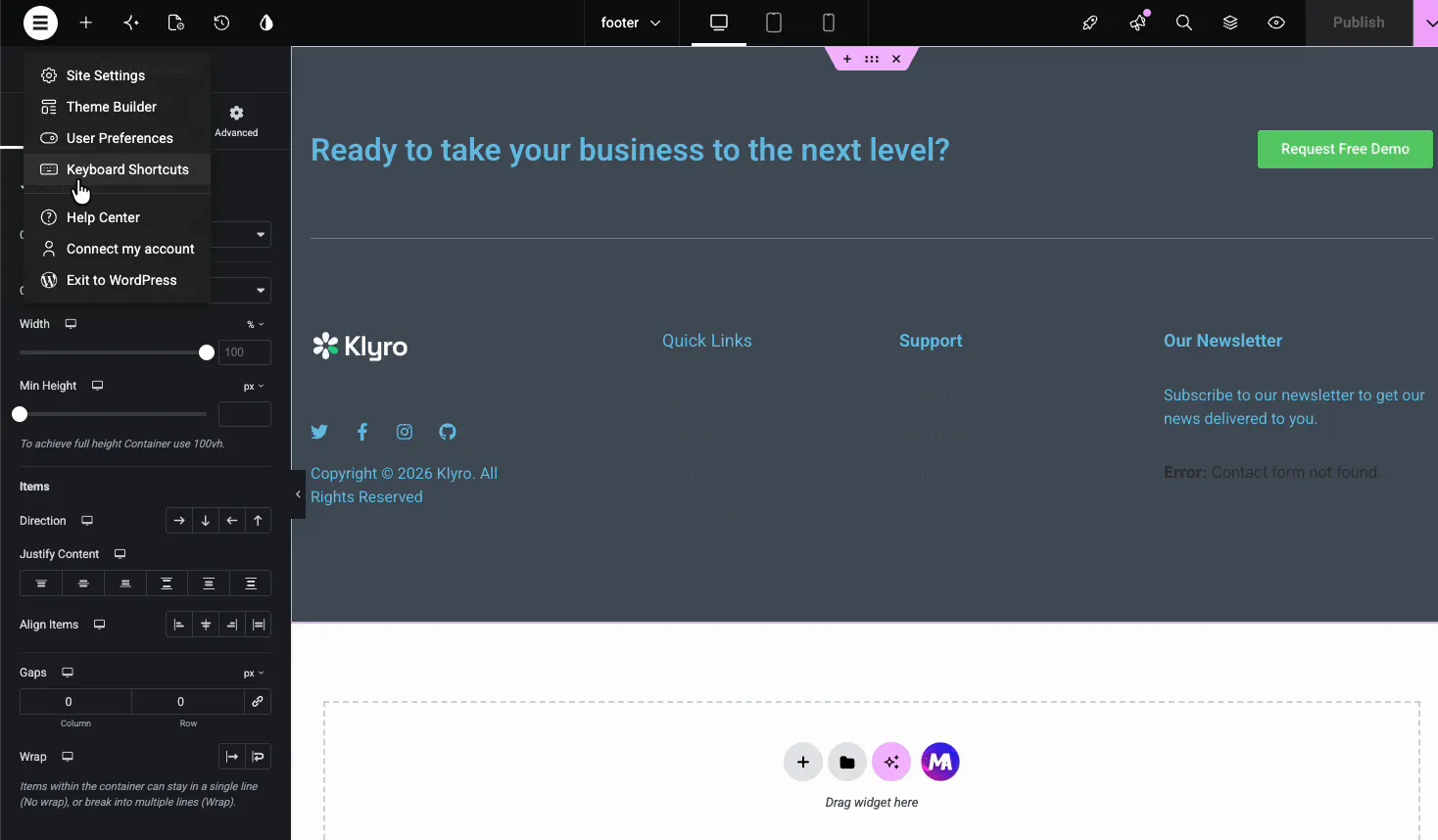This screenshot has width=1438, height=840.
Task: Set Justify Content to center
Action: click(x=83, y=583)
